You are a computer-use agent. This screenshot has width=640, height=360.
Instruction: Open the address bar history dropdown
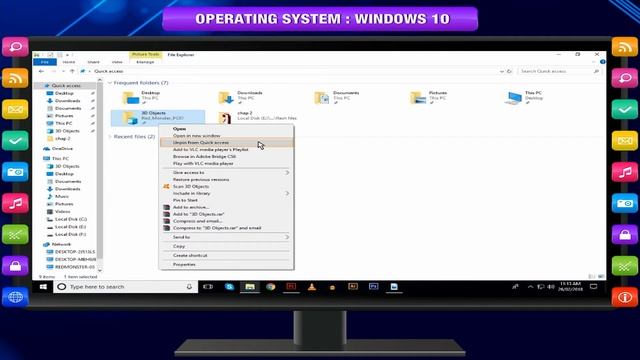point(502,71)
